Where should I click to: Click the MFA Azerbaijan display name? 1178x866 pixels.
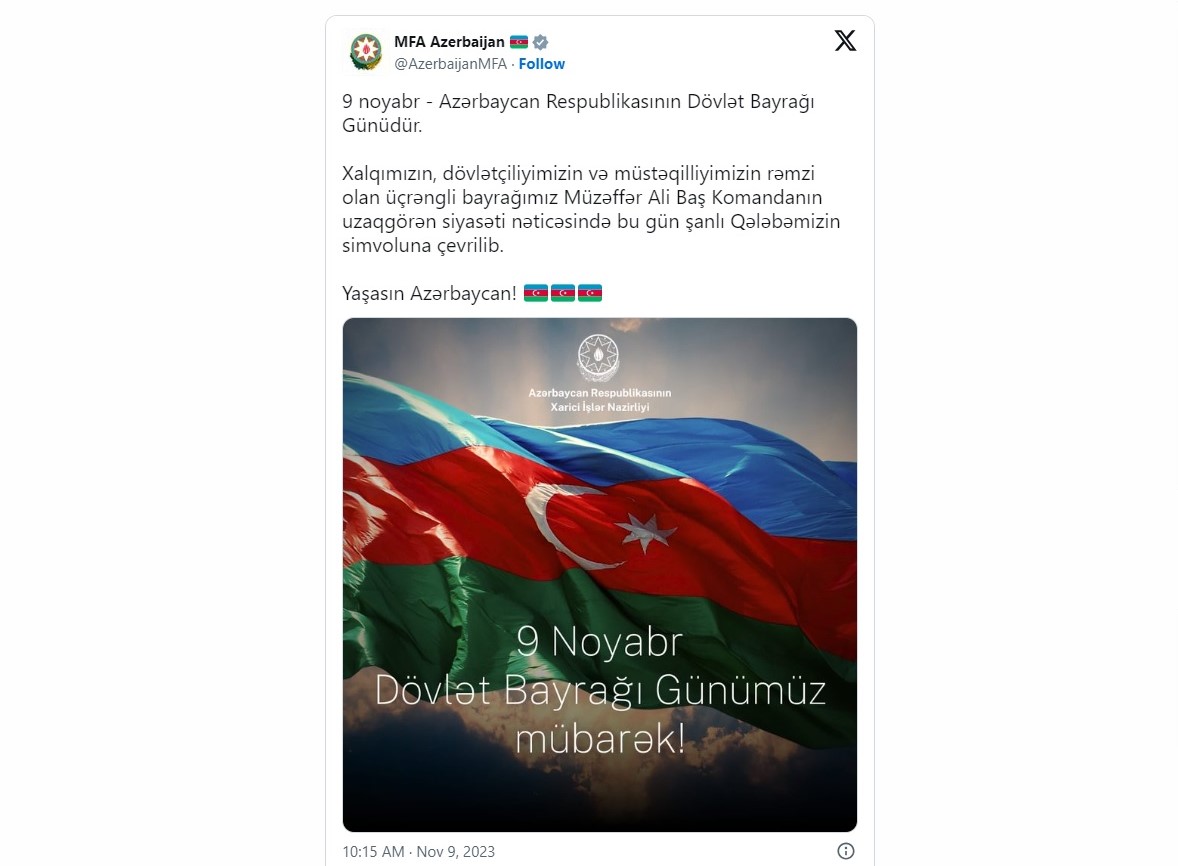[449, 41]
